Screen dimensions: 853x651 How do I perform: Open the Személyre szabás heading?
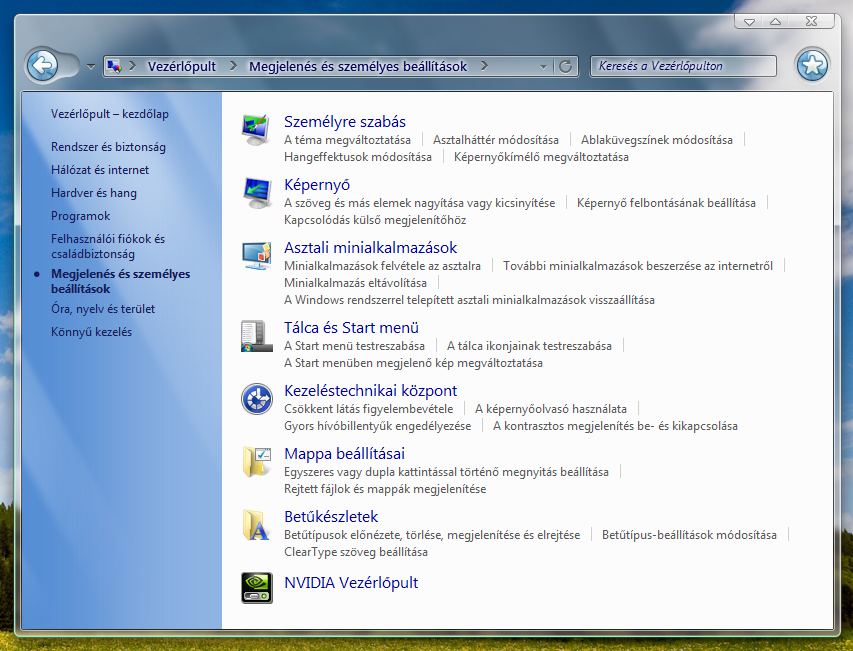coord(345,121)
